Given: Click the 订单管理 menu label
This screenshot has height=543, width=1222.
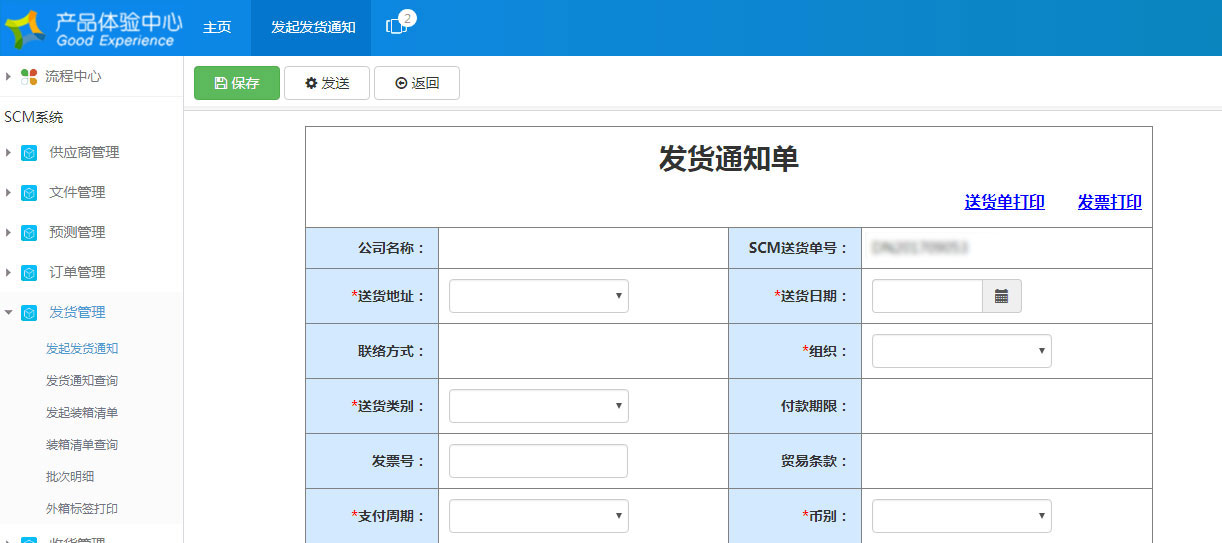Looking at the screenshot, I should 77,272.
